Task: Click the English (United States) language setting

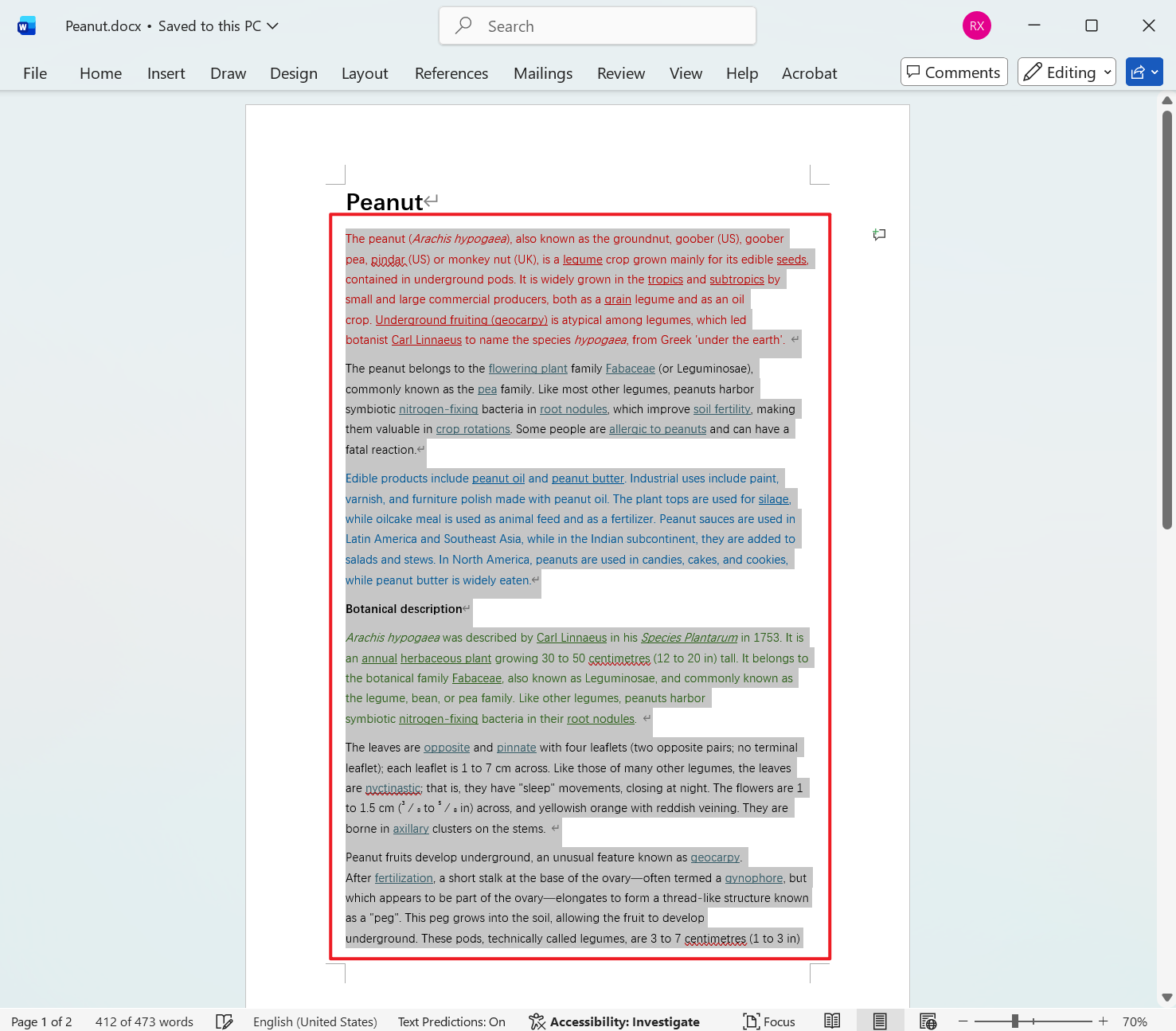Action: pyautogui.click(x=315, y=1021)
